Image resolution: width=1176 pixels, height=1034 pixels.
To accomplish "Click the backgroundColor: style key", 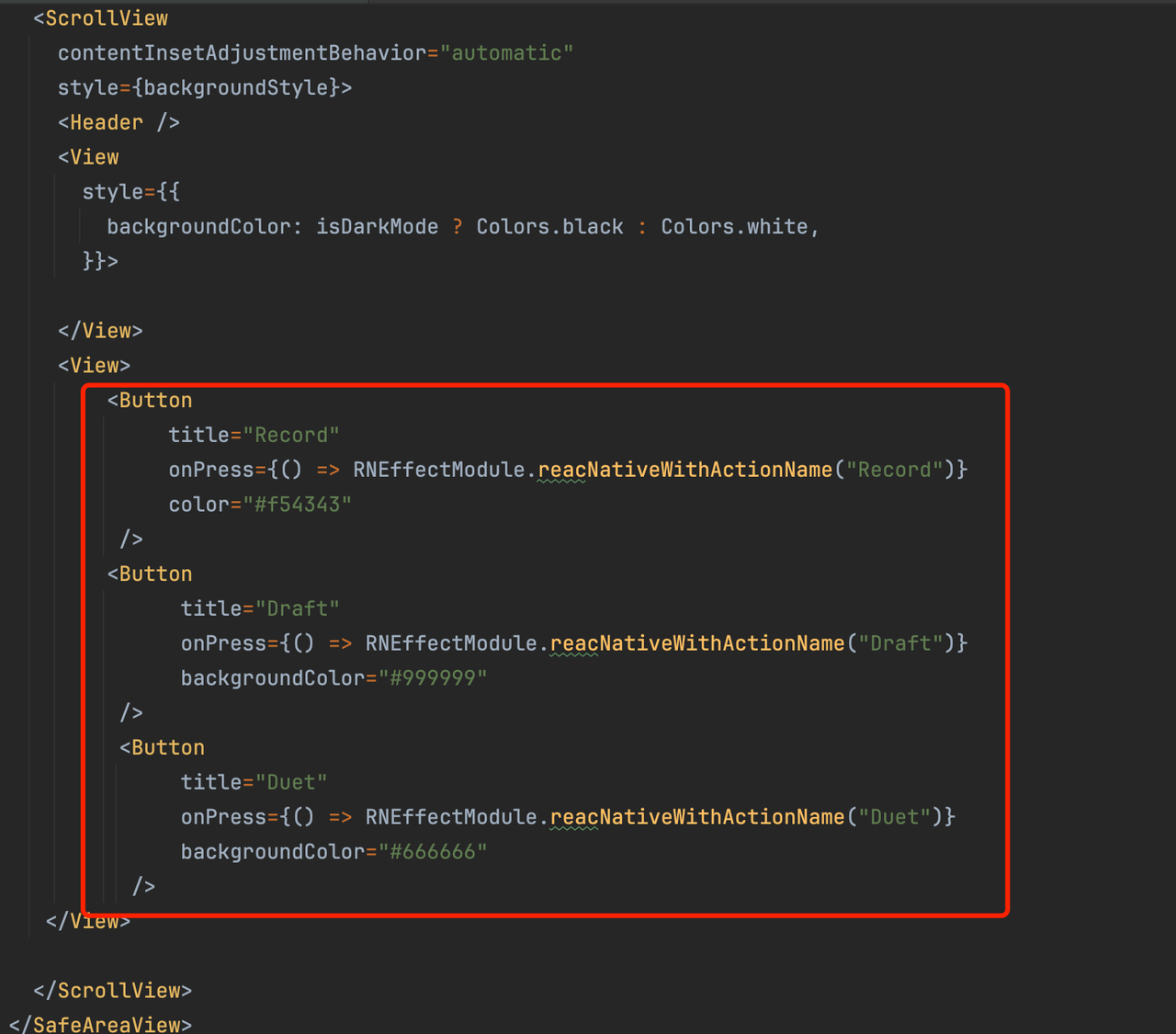I will [204, 227].
